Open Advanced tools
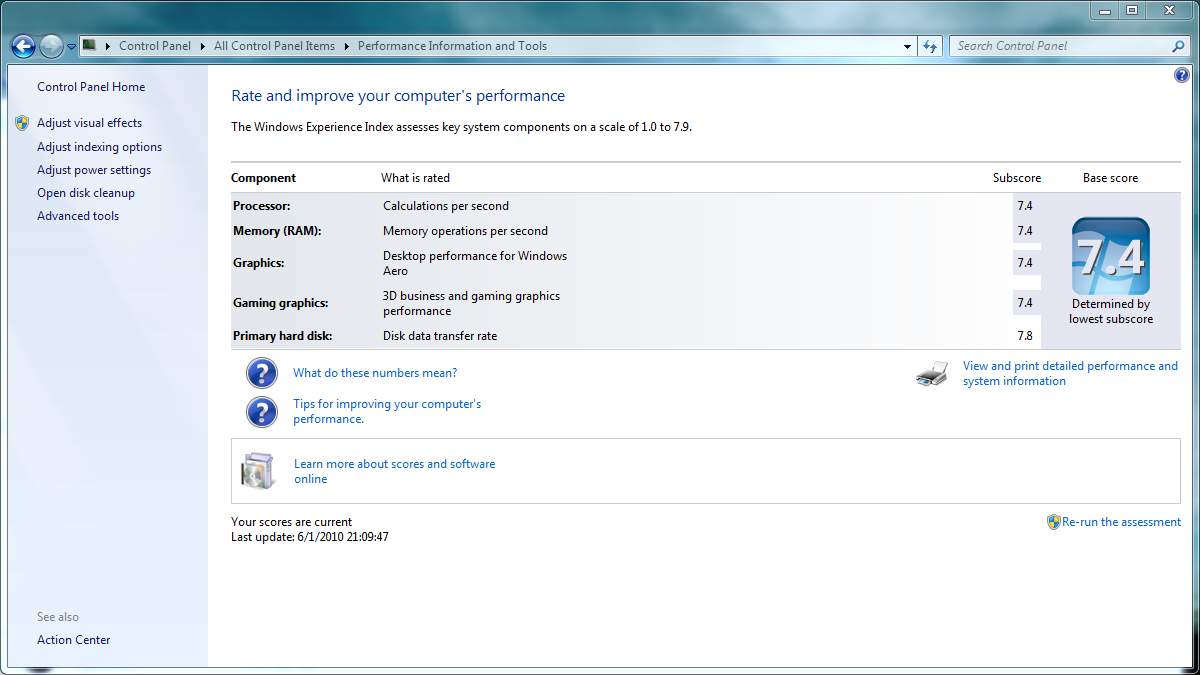The width and height of the screenshot is (1200, 675). [78, 216]
